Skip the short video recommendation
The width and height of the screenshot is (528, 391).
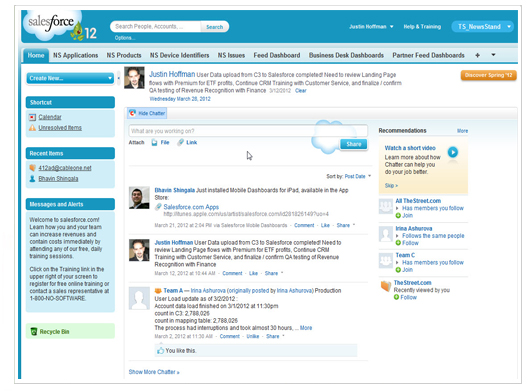(391, 186)
